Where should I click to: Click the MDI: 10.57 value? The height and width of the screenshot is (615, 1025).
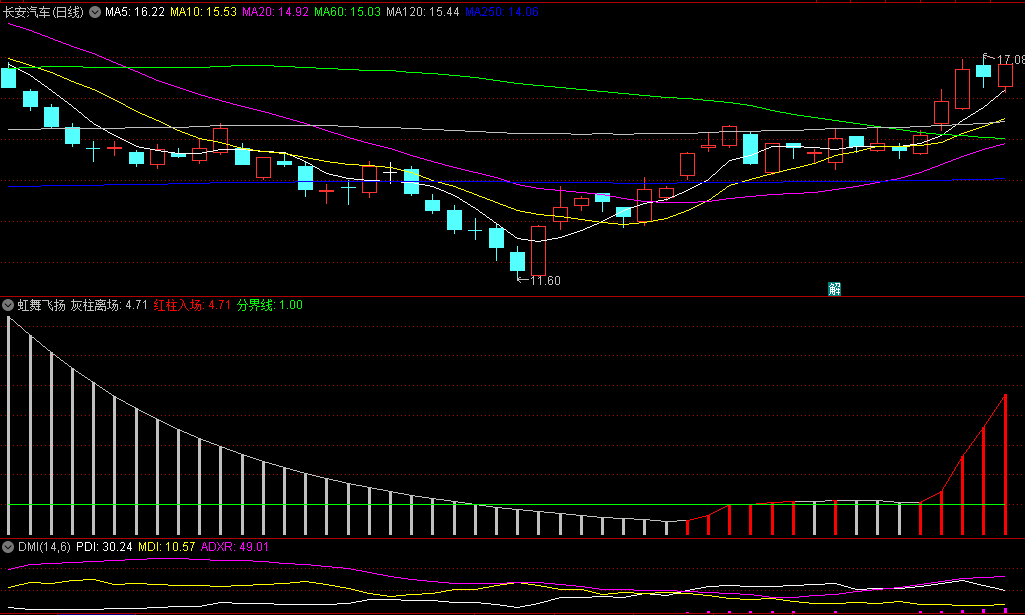(166, 547)
